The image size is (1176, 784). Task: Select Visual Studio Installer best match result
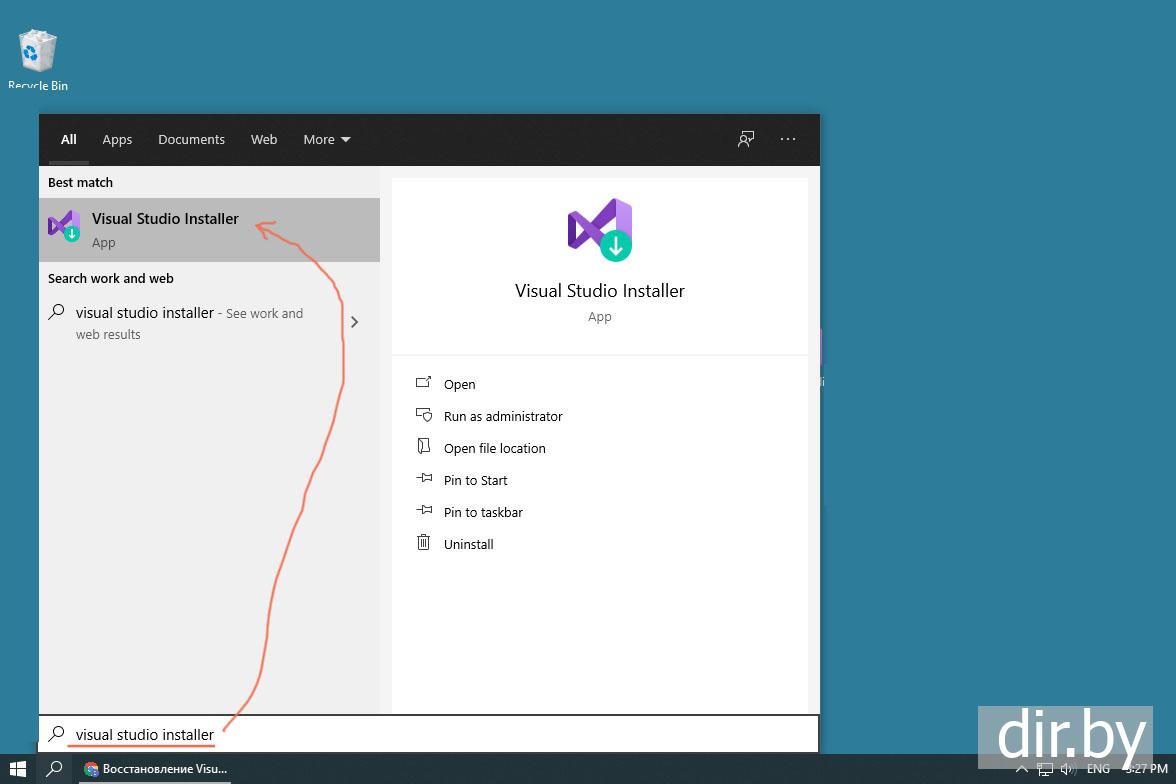pyautogui.click(x=209, y=230)
